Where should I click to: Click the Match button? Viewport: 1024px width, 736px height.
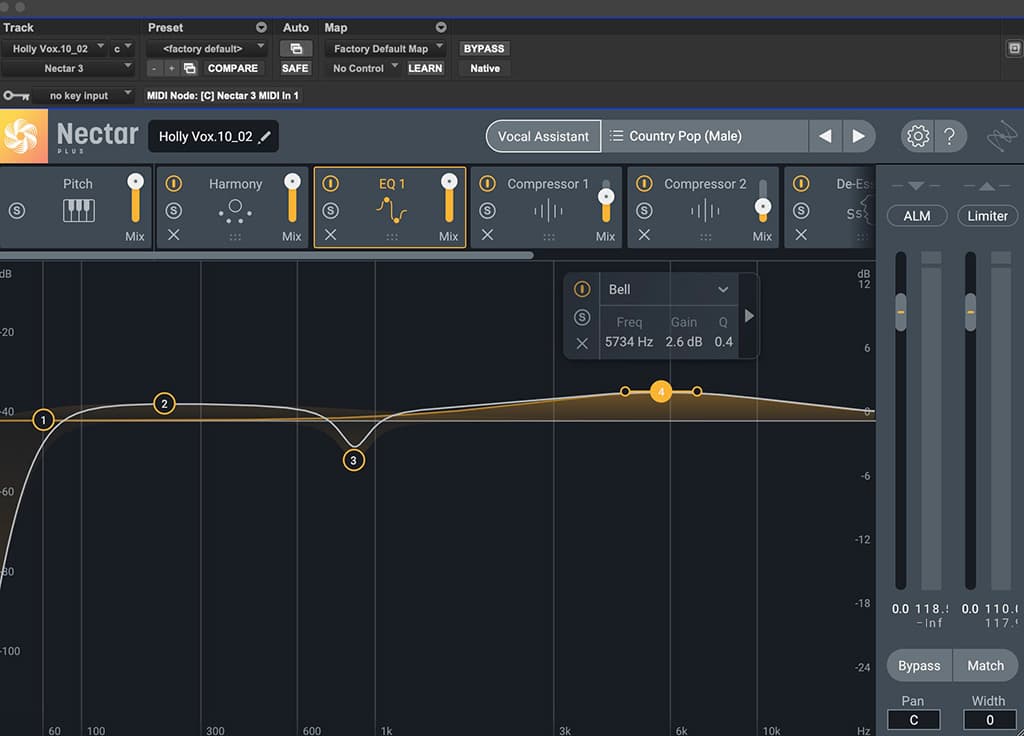[x=985, y=665]
